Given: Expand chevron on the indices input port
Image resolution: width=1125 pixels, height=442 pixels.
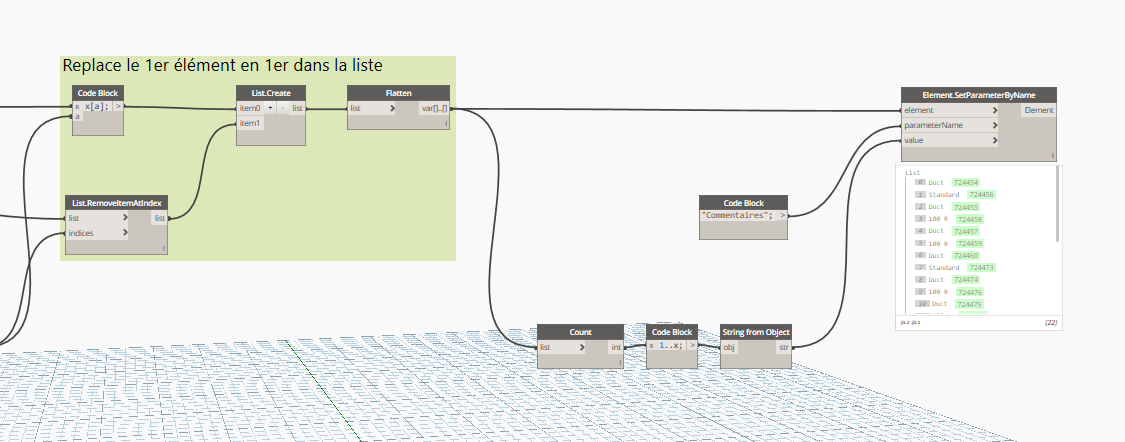Looking at the screenshot, I should pos(124,233).
